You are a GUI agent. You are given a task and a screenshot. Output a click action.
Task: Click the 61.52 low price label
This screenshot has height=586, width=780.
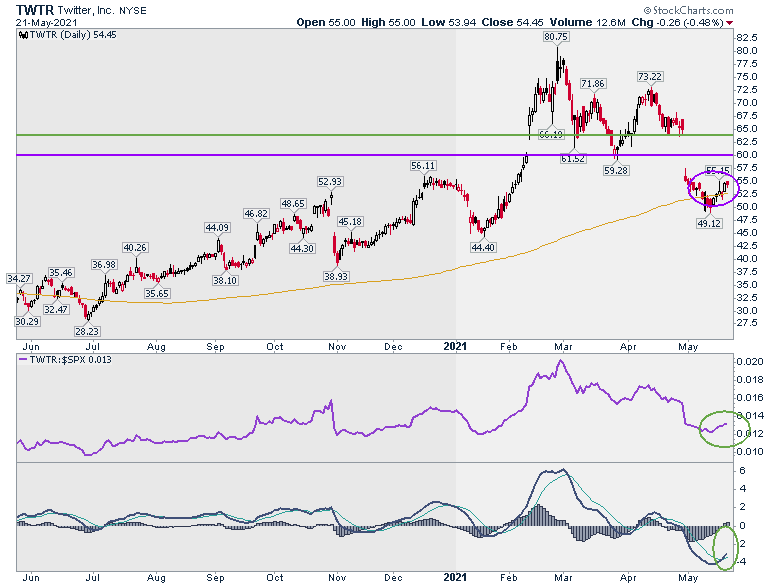[x=573, y=159]
